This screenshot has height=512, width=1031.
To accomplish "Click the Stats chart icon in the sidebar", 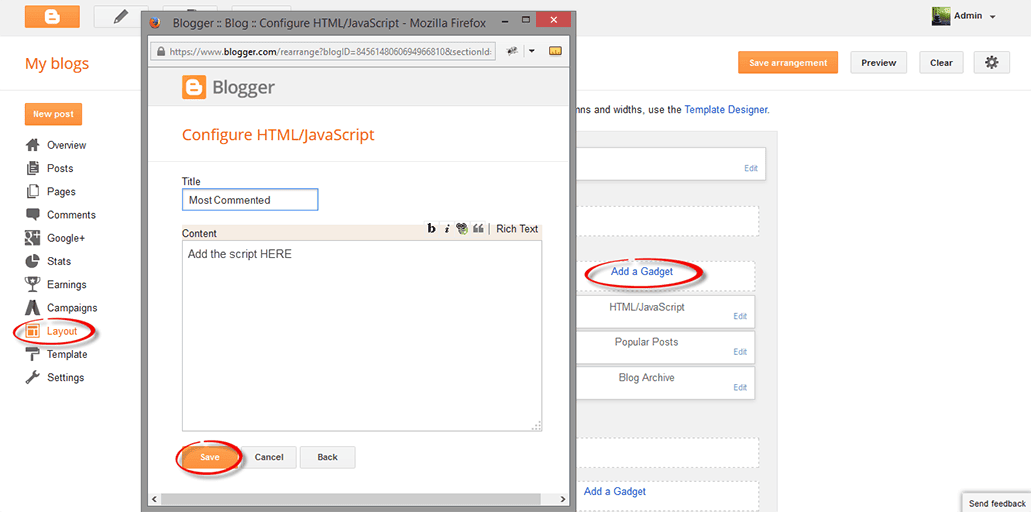I will pos(32,262).
